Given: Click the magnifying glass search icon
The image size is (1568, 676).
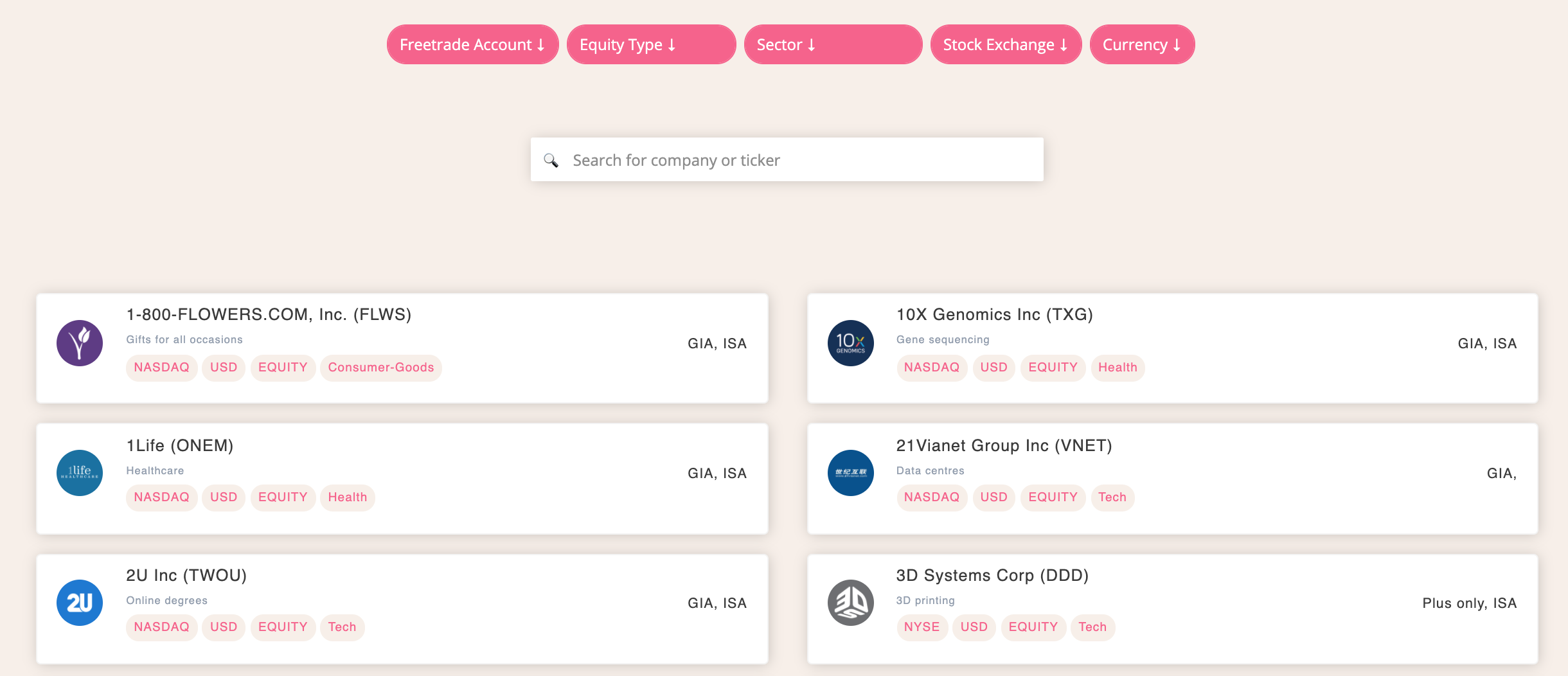Looking at the screenshot, I should (x=551, y=160).
